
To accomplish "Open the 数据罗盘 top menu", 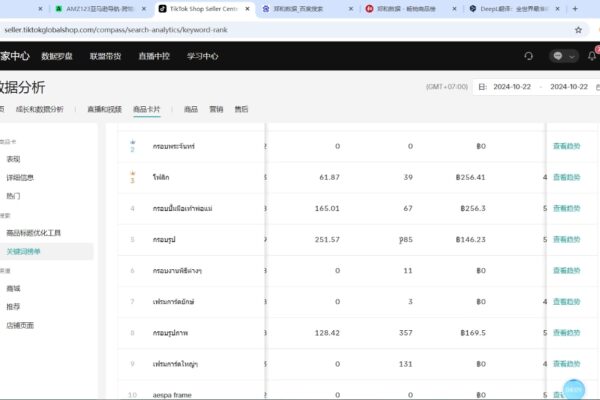I will click(x=57, y=56).
